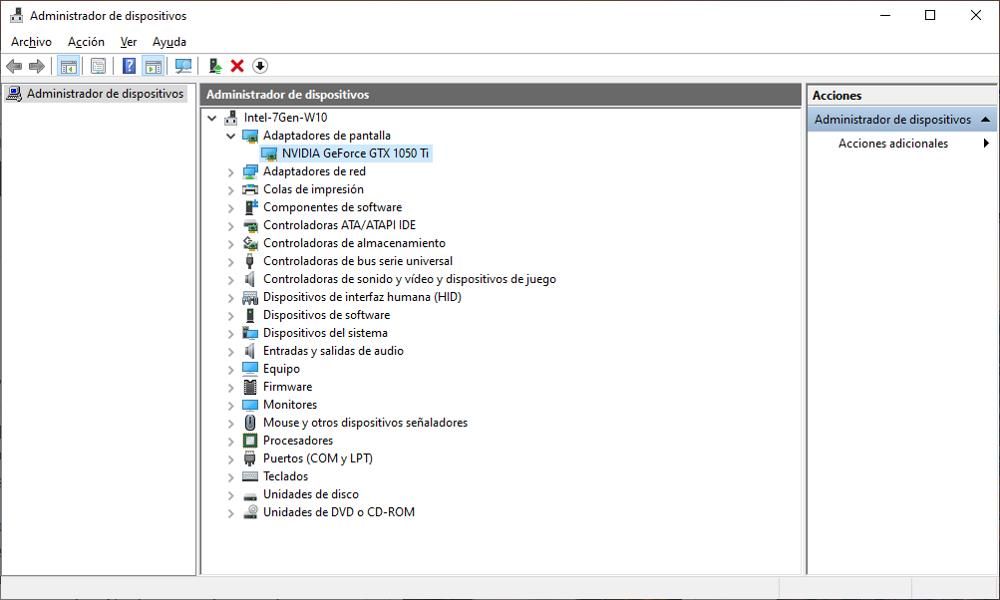The width and height of the screenshot is (1000, 600).
Task: Expand the Dispositivos de software node
Action: click(231, 316)
